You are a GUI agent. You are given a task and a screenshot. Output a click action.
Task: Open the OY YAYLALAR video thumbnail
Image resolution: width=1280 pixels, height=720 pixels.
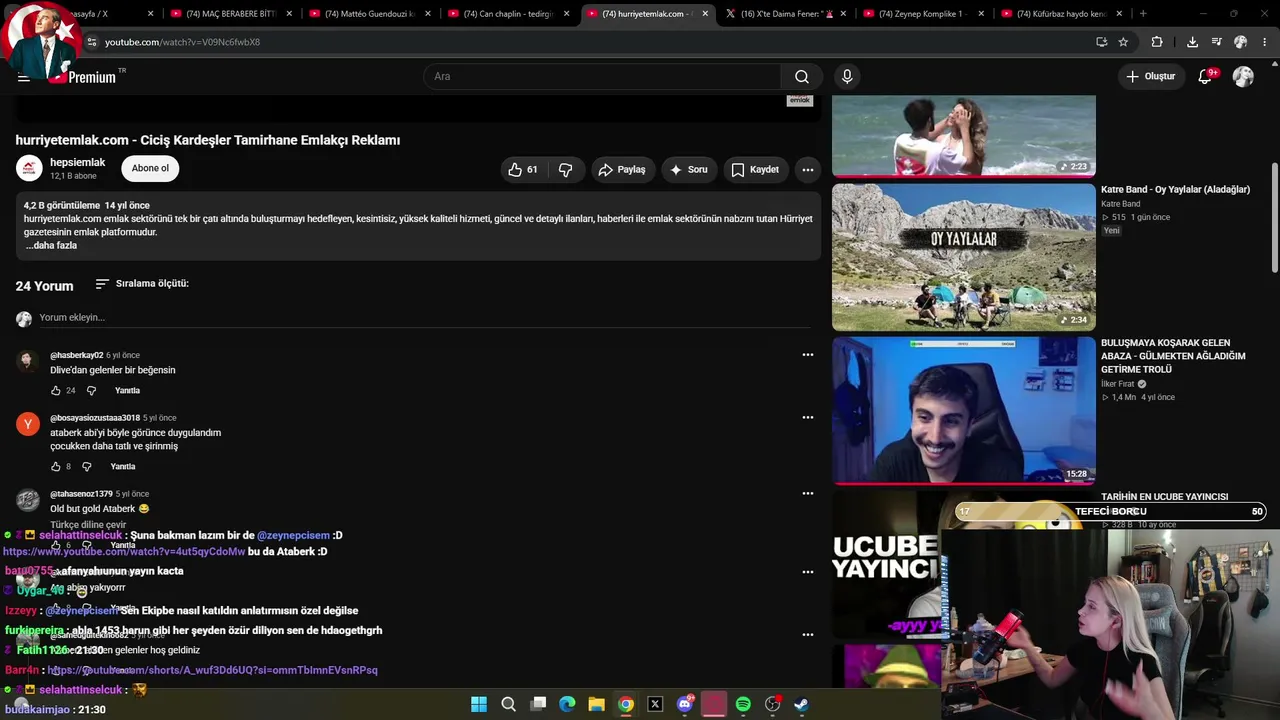click(x=964, y=257)
